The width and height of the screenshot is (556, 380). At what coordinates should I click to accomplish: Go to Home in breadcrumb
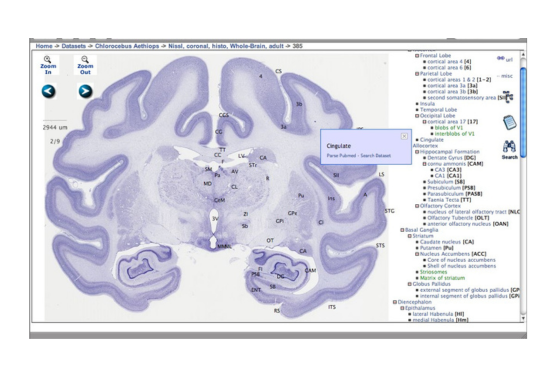pyautogui.click(x=44, y=46)
